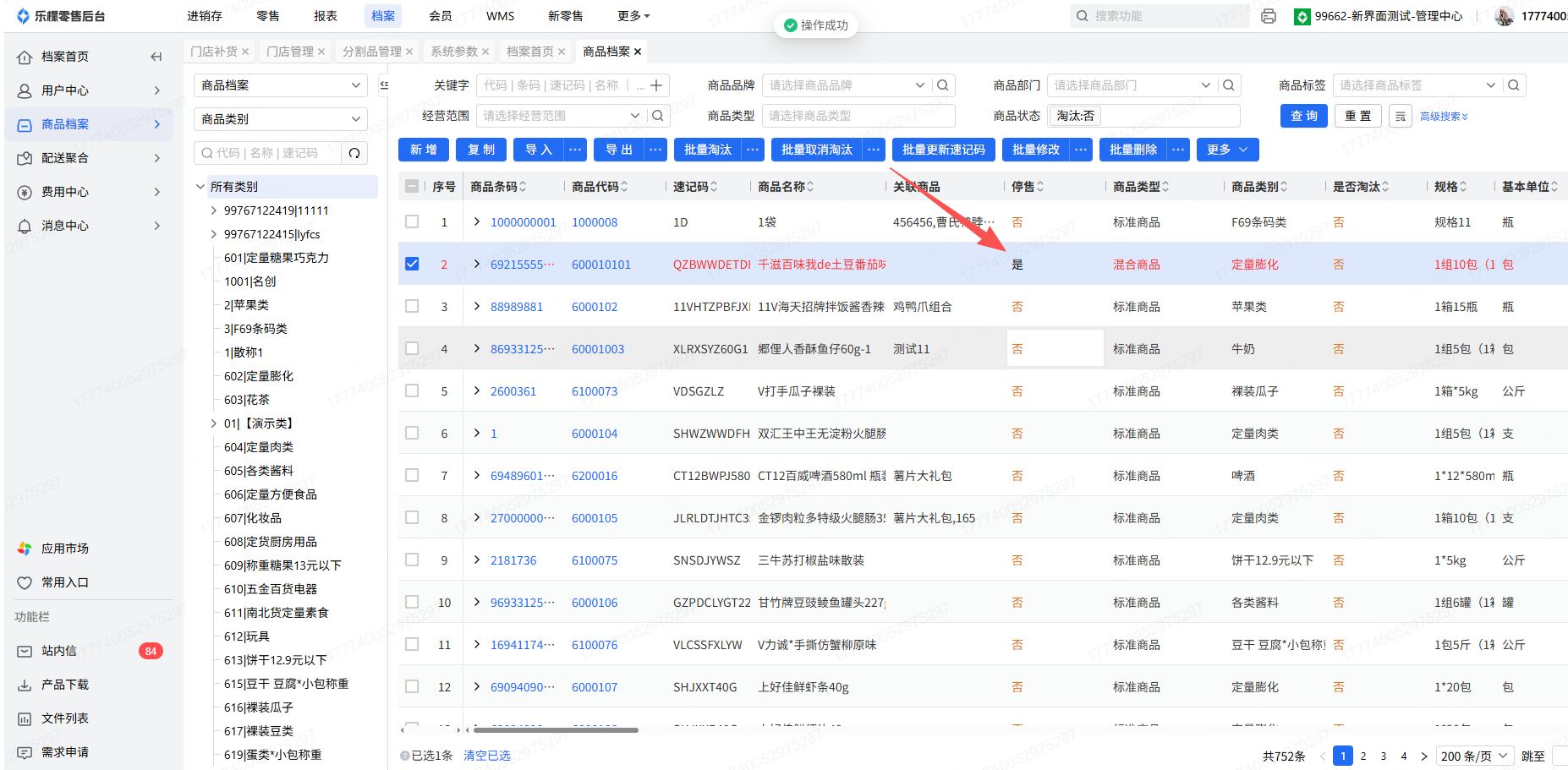Image resolution: width=1568 pixels, height=770 pixels.
Task: Click the plus icon in the keyword field
Action: 656,85
